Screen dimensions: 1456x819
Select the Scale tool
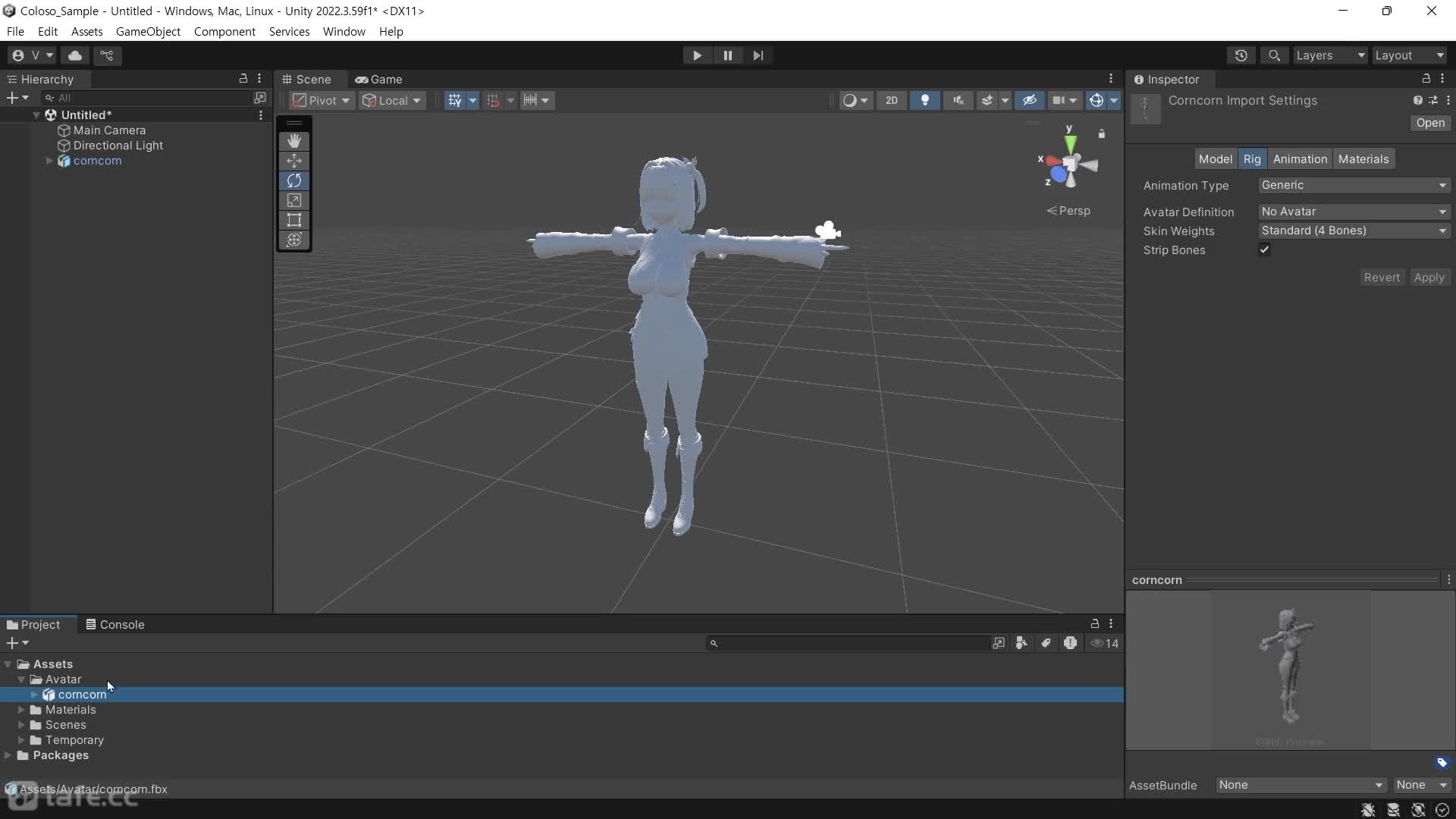point(294,200)
